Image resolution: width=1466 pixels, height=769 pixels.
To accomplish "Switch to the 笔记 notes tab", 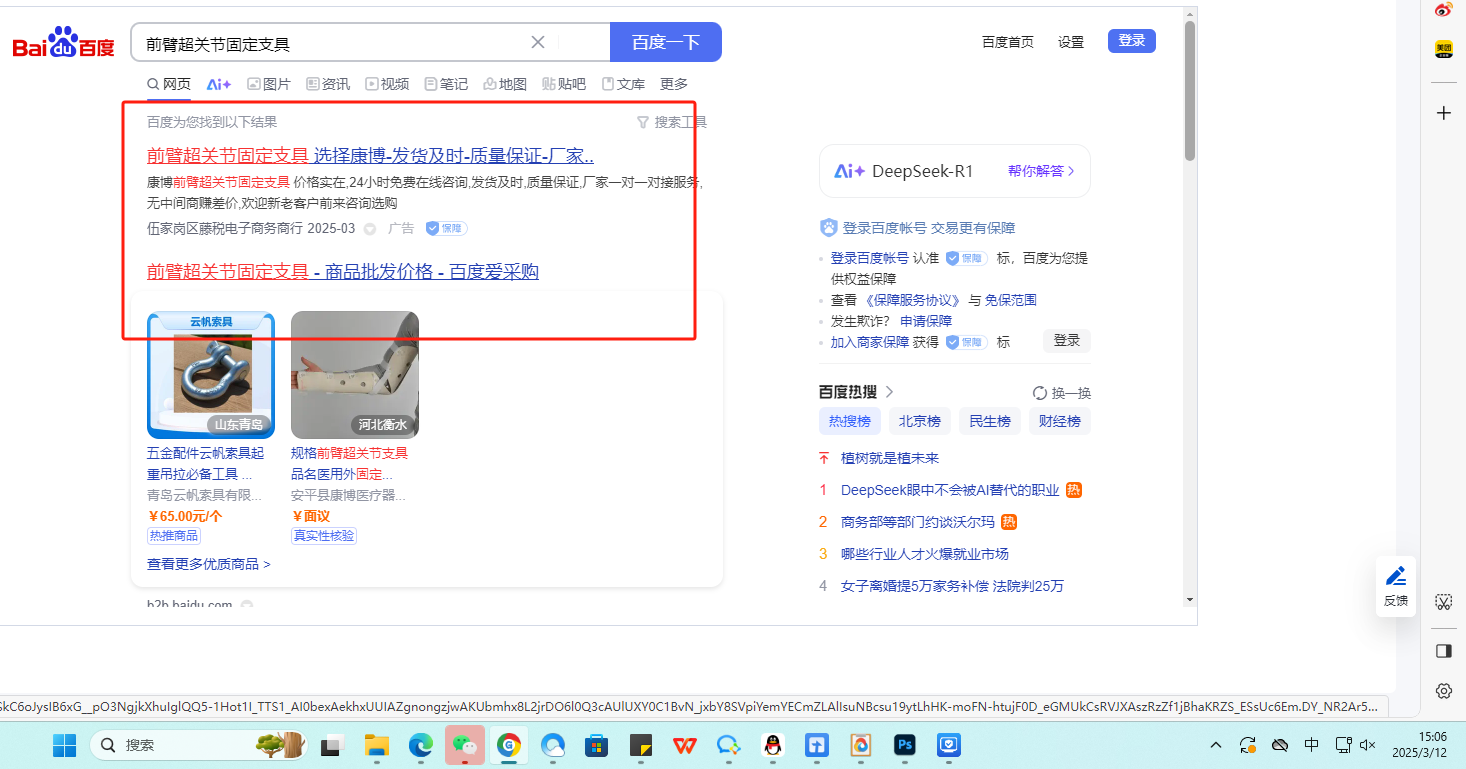I will 446,84.
